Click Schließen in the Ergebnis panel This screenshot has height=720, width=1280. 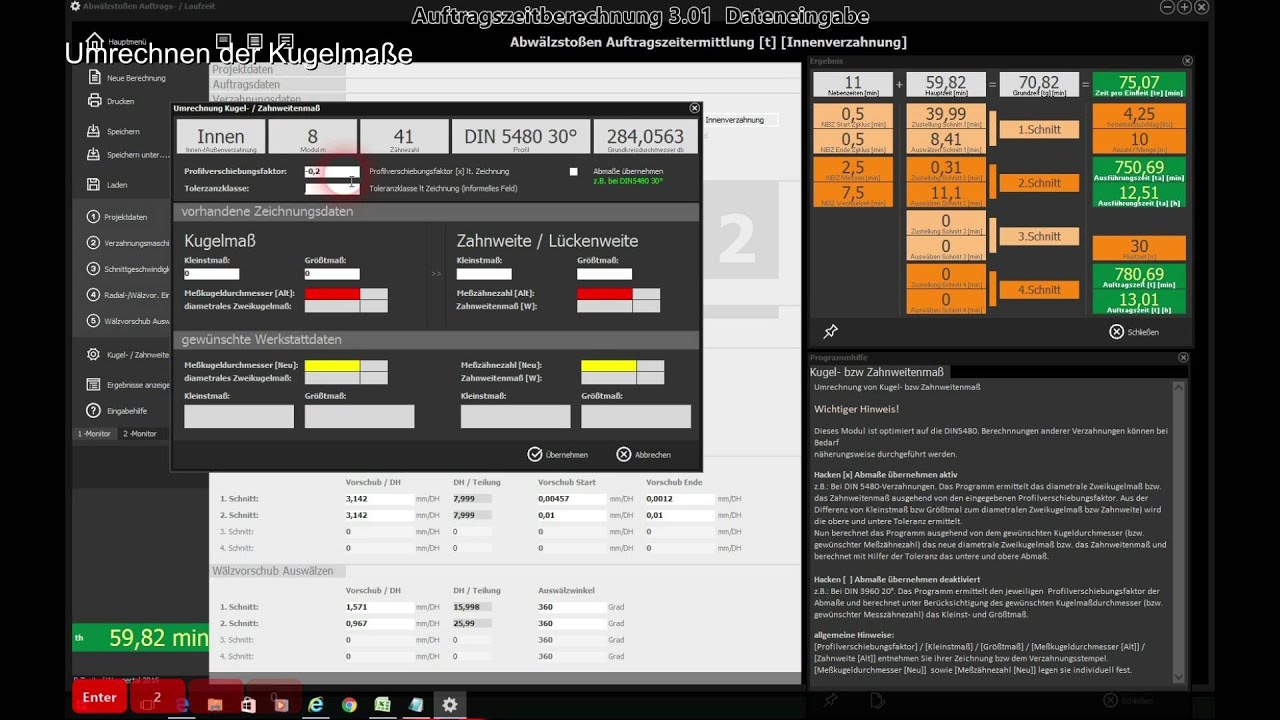1134,332
